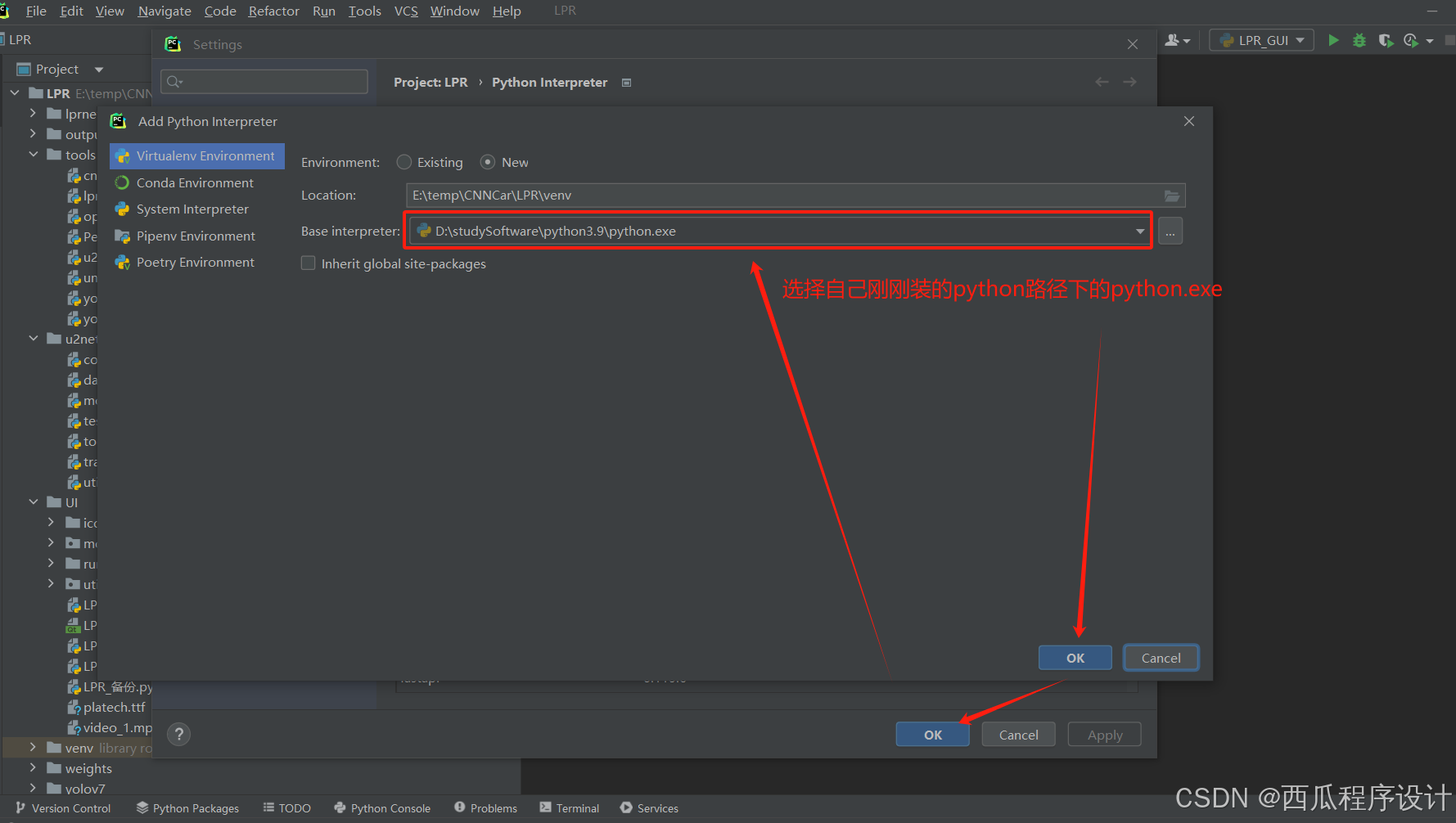Enable Inherit global site-packages checkbox
This screenshot has width=1456, height=823.
coord(309,263)
